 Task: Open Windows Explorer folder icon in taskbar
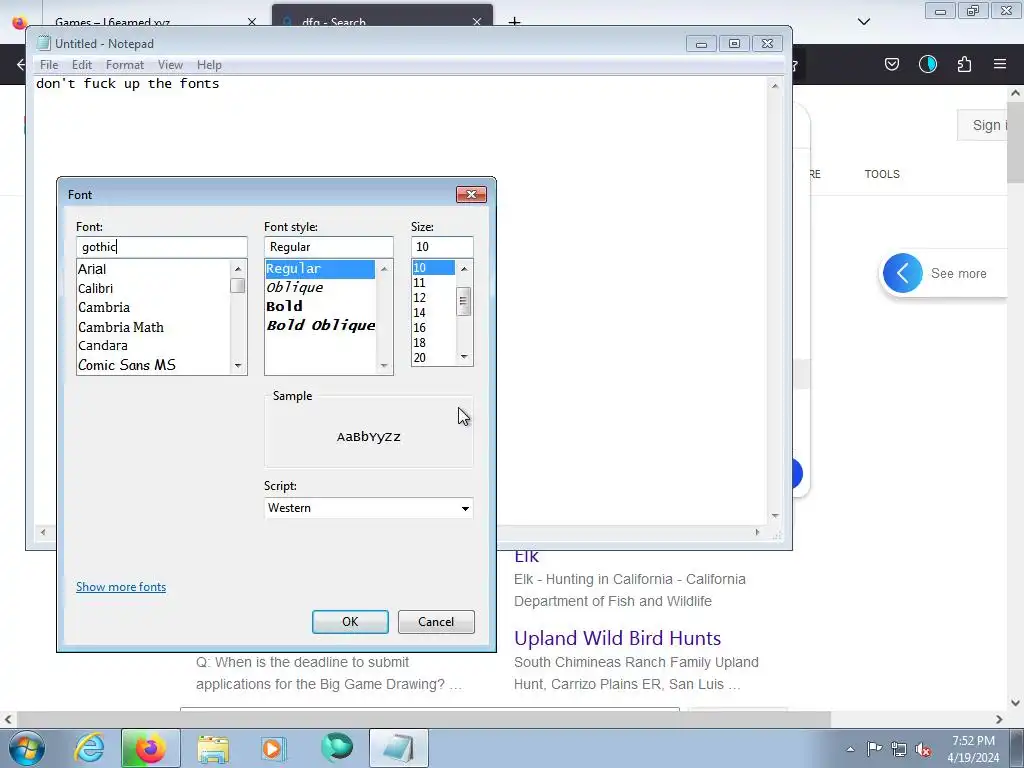click(213, 748)
